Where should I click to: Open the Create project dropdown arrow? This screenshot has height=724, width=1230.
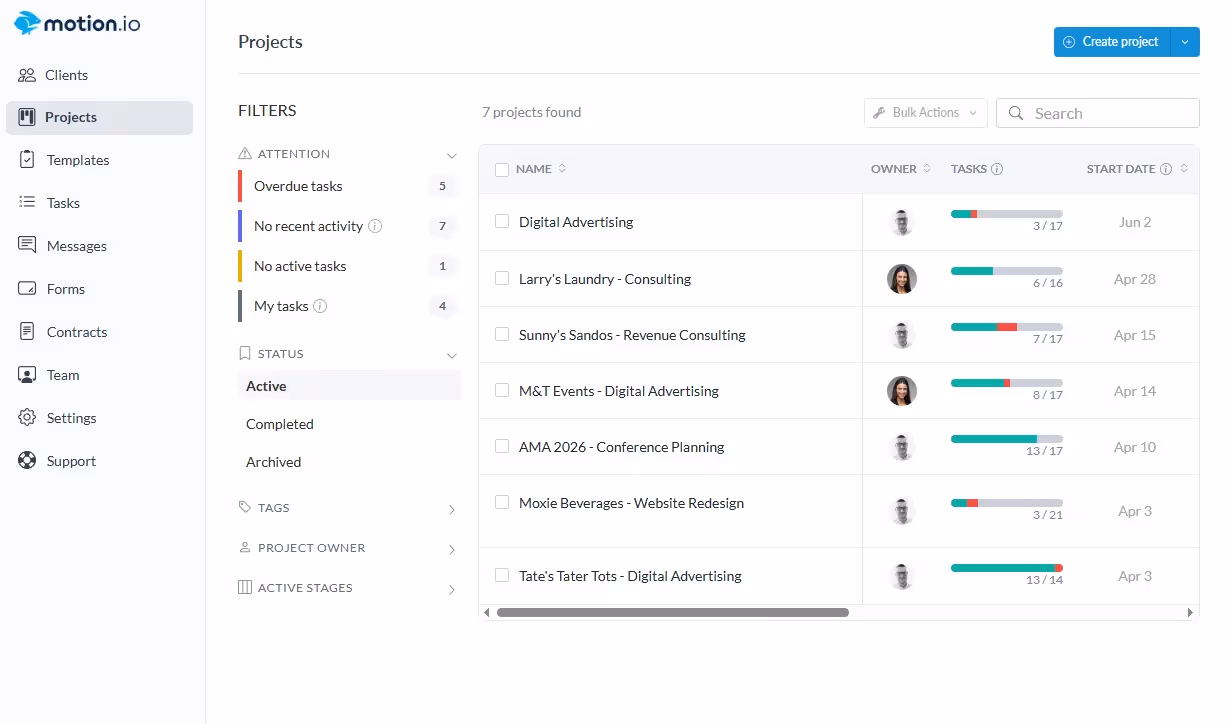coord(1185,42)
